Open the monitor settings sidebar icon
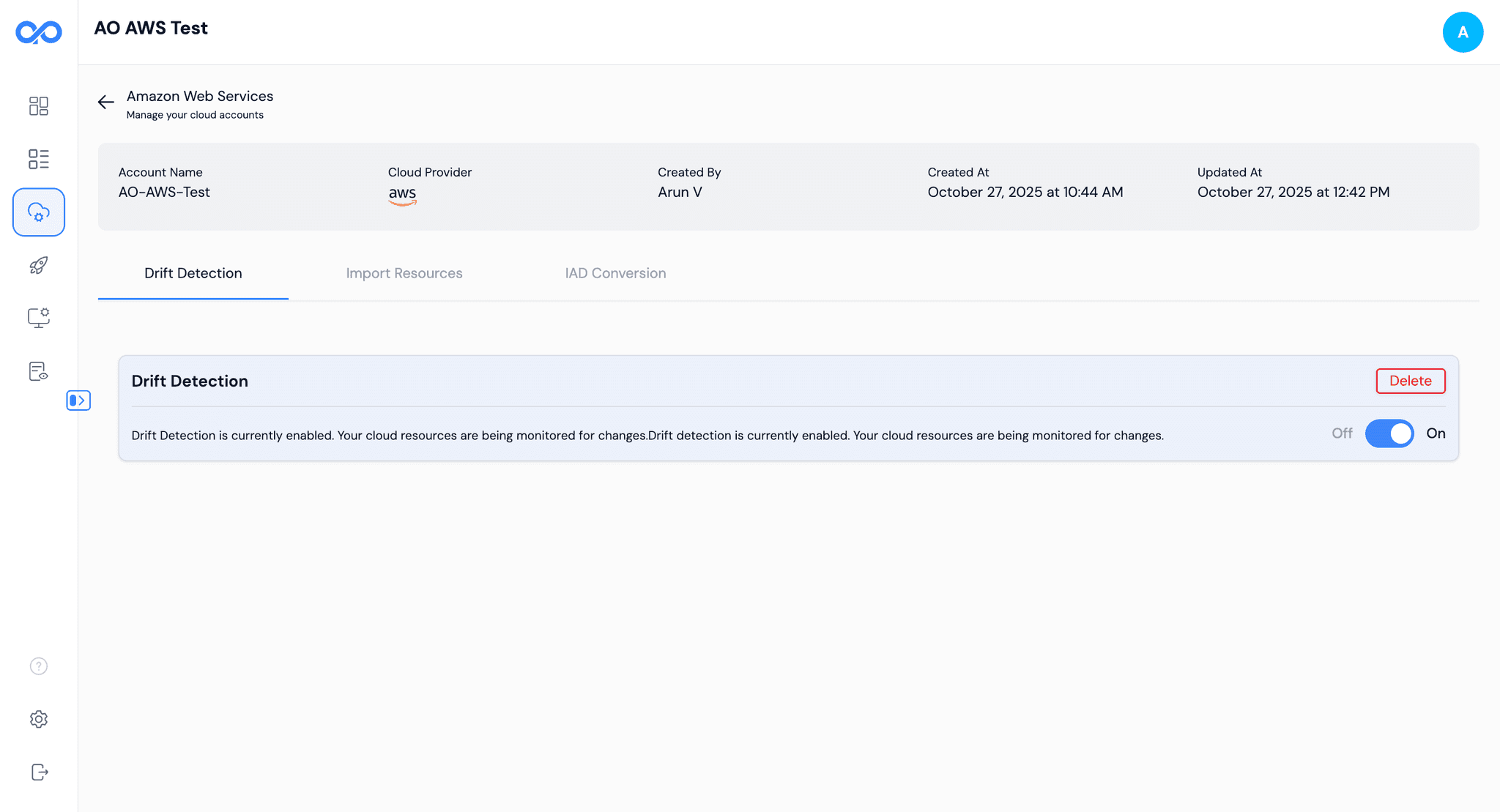 pyautogui.click(x=38, y=318)
